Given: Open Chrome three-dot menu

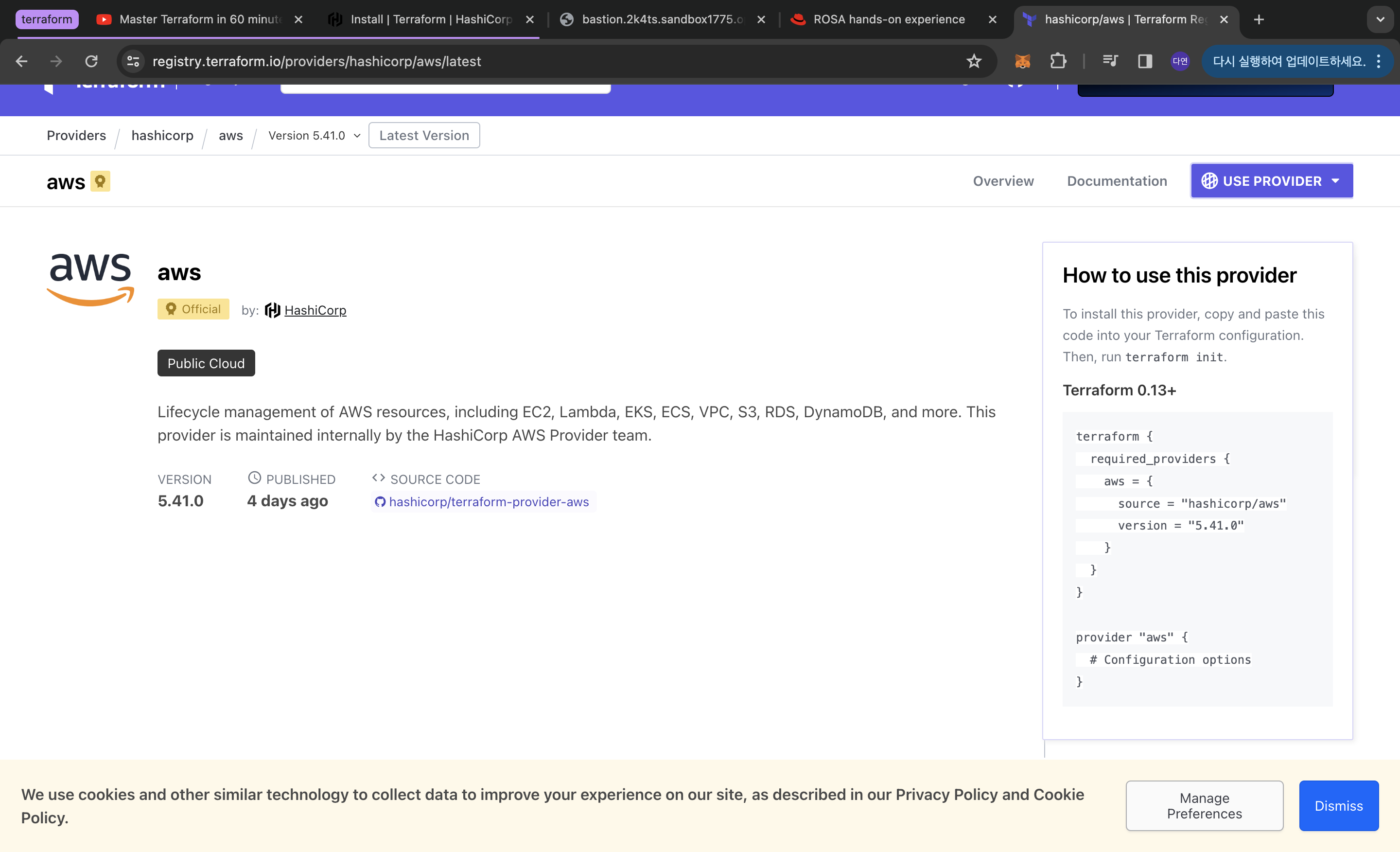Looking at the screenshot, I should tap(1379, 61).
